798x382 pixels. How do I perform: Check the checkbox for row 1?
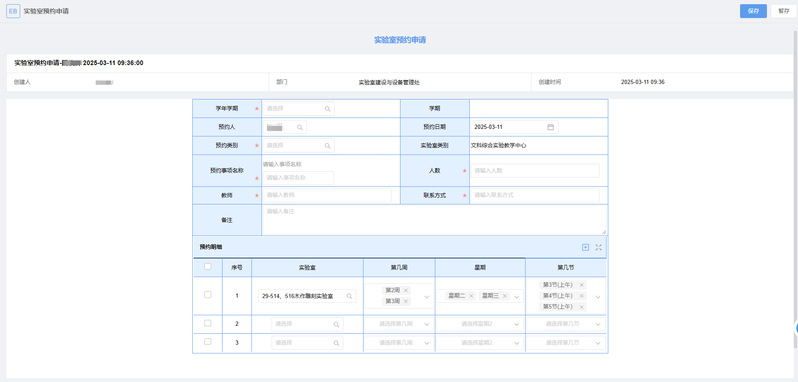[x=208, y=295]
